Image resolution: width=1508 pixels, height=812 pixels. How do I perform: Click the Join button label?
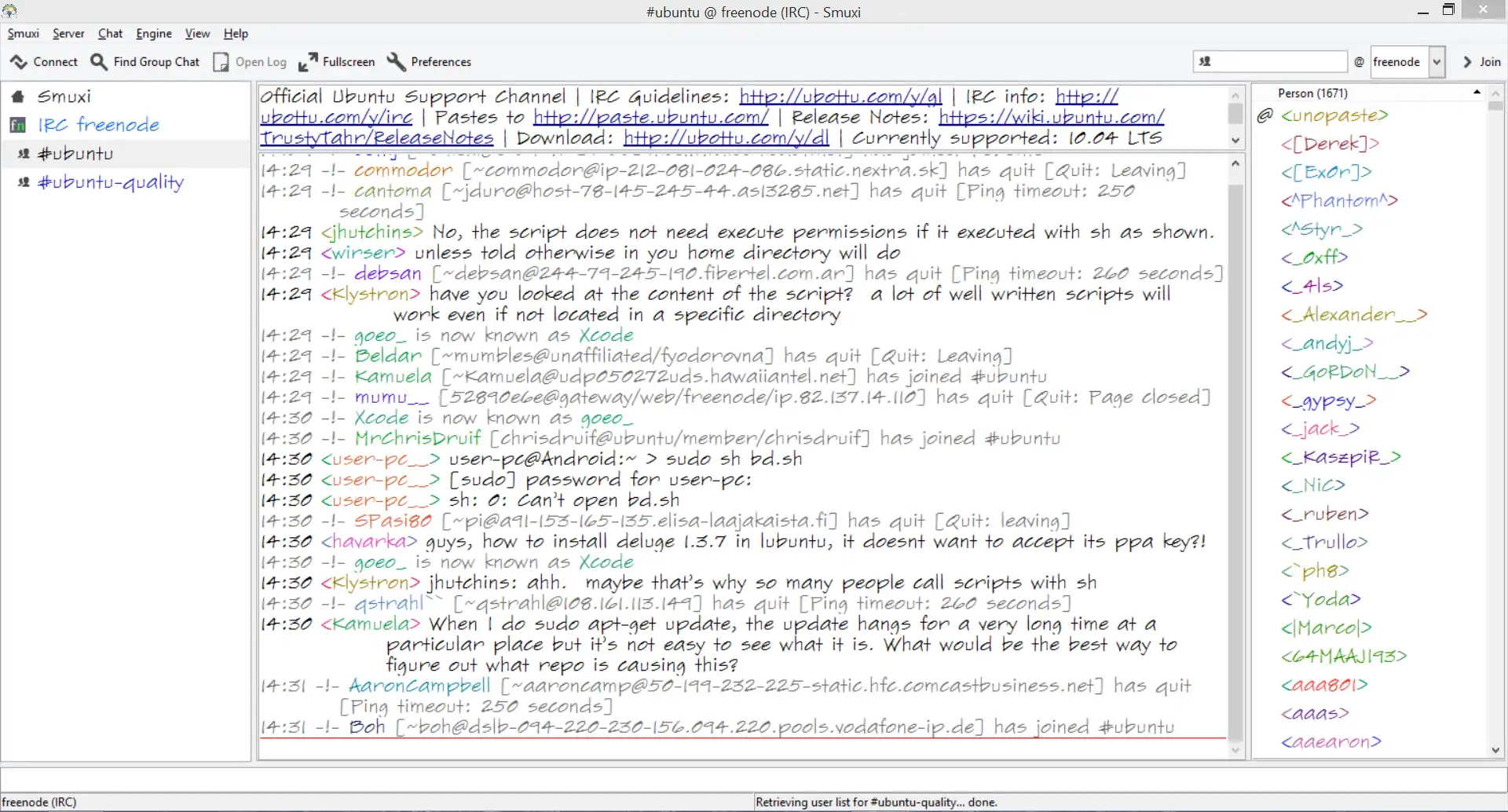[1490, 62]
